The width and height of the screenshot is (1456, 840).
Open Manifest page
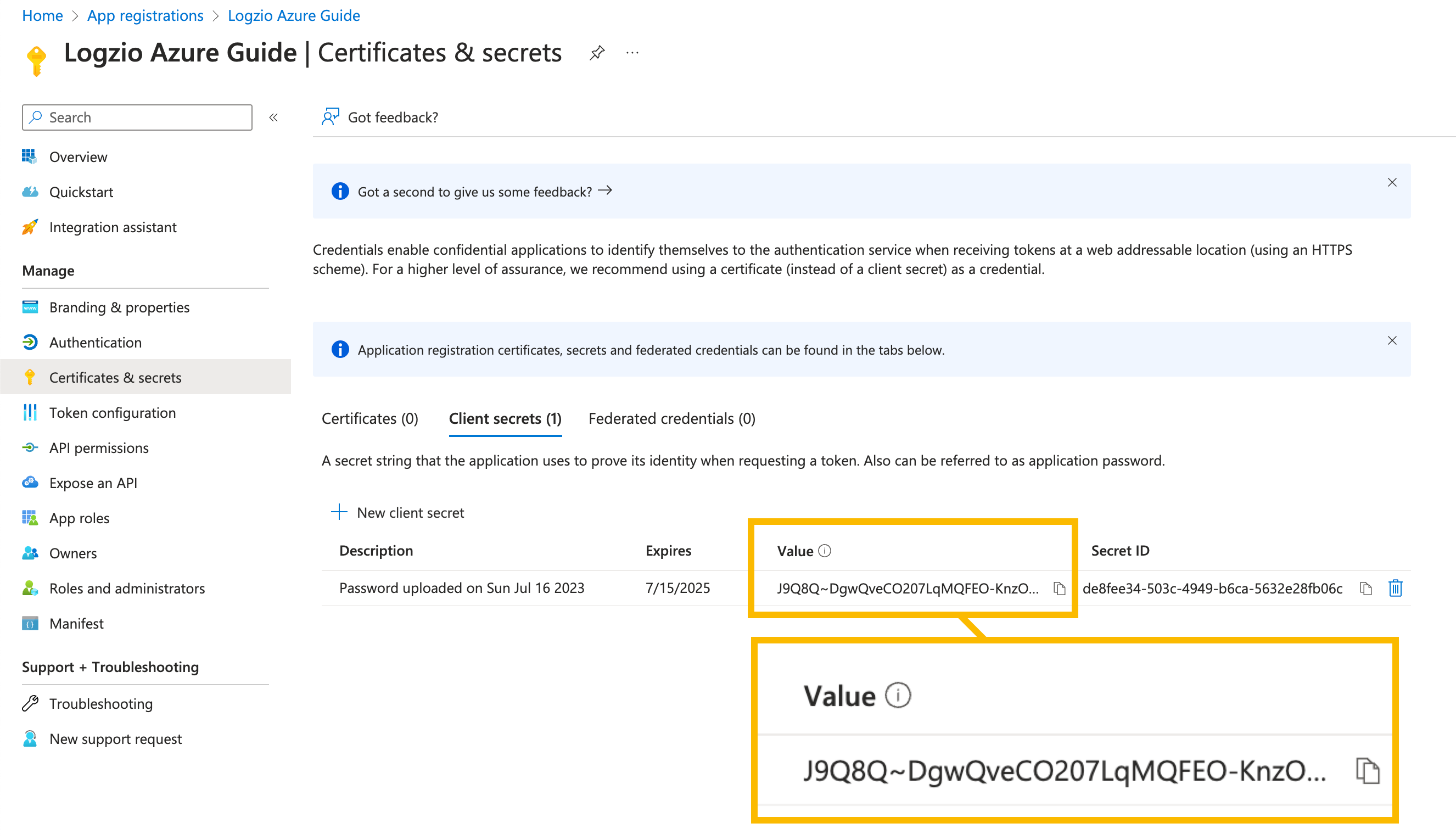click(x=77, y=624)
